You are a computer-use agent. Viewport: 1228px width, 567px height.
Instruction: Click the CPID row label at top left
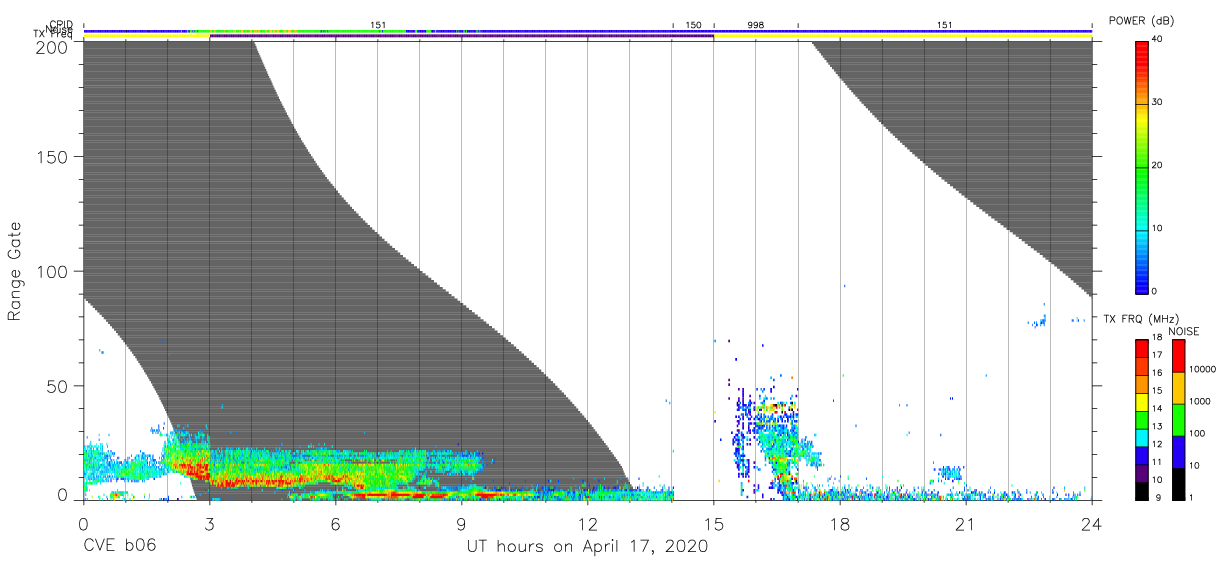click(61, 24)
